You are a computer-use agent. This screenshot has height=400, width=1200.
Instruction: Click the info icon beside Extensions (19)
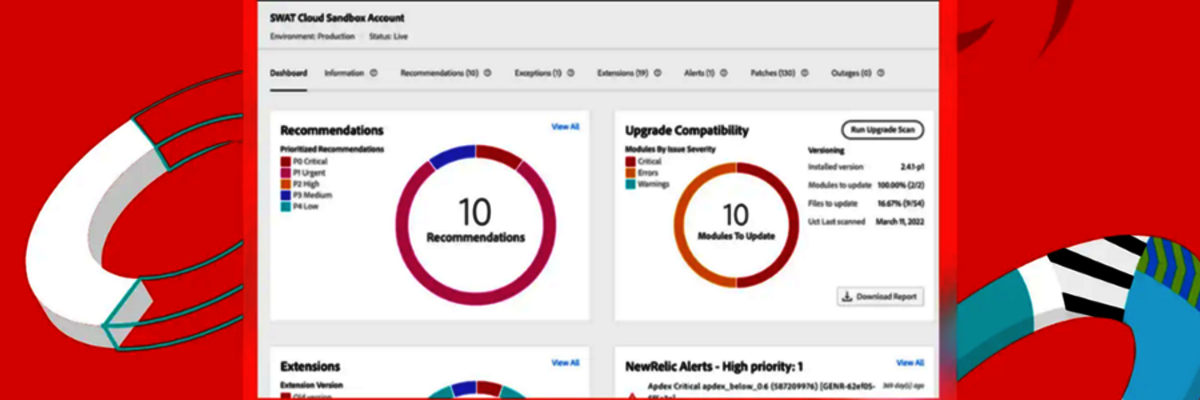click(x=658, y=73)
